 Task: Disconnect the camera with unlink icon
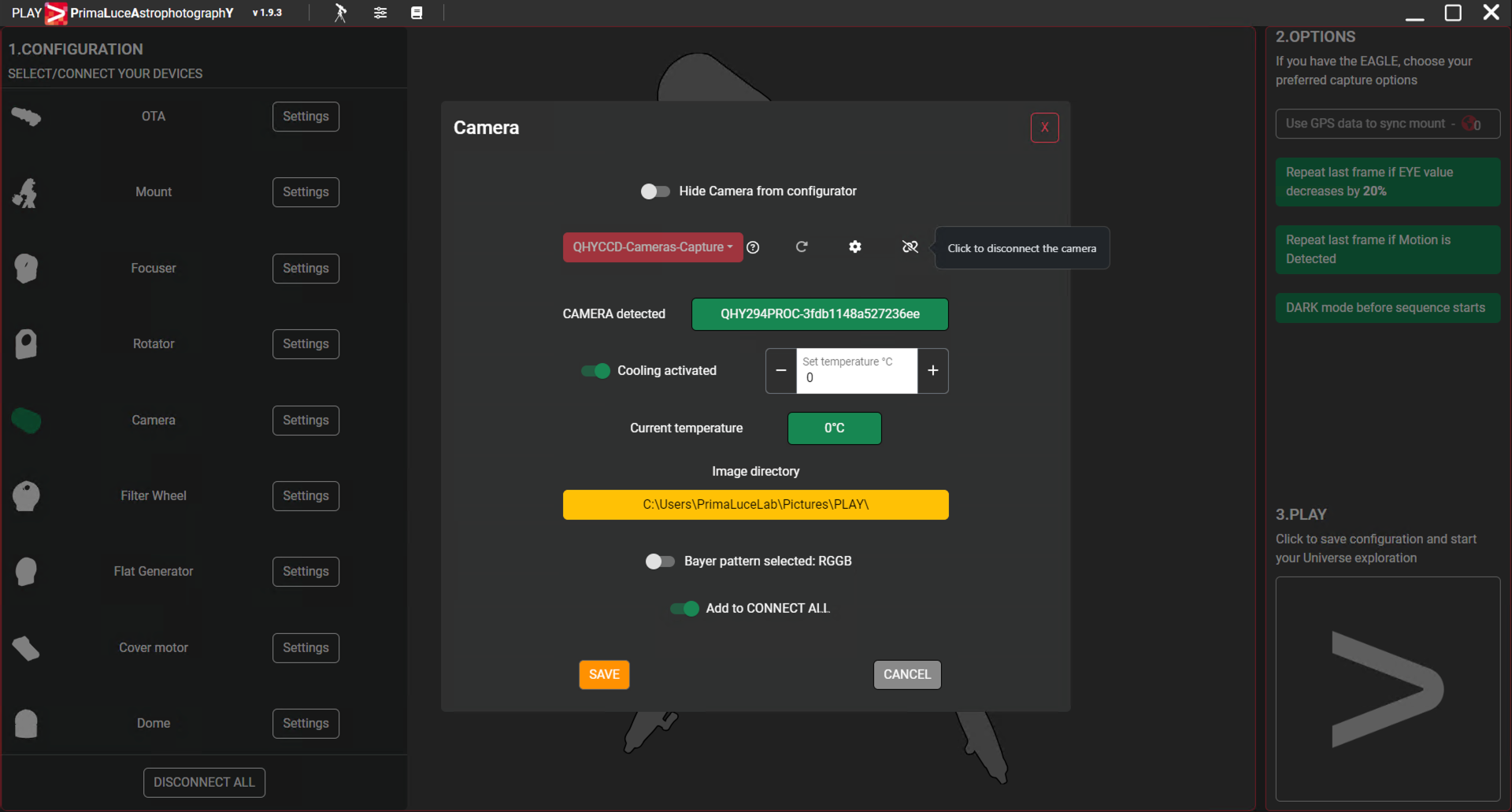(x=910, y=247)
